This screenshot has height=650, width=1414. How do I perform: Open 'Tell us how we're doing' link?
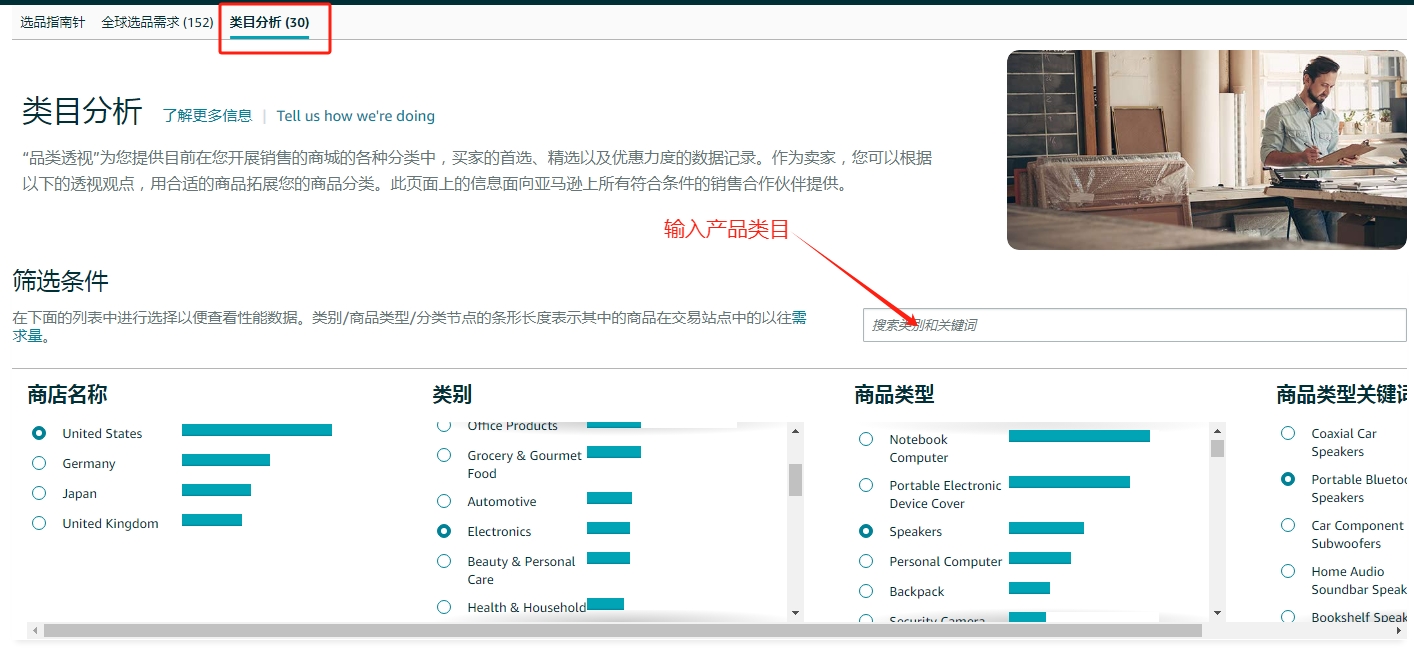[355, 116]
